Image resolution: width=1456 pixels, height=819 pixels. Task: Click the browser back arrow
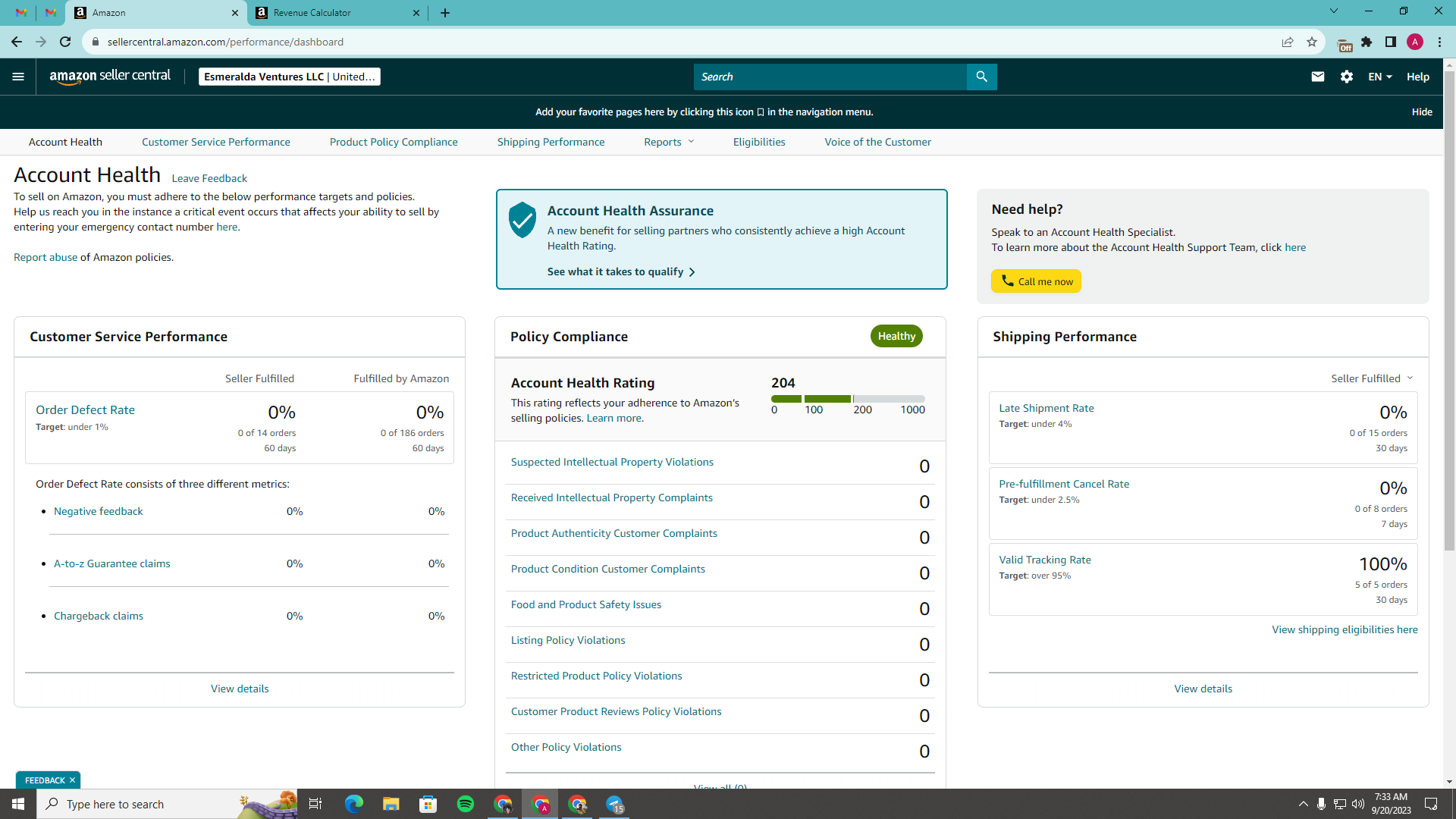[17, 42]
